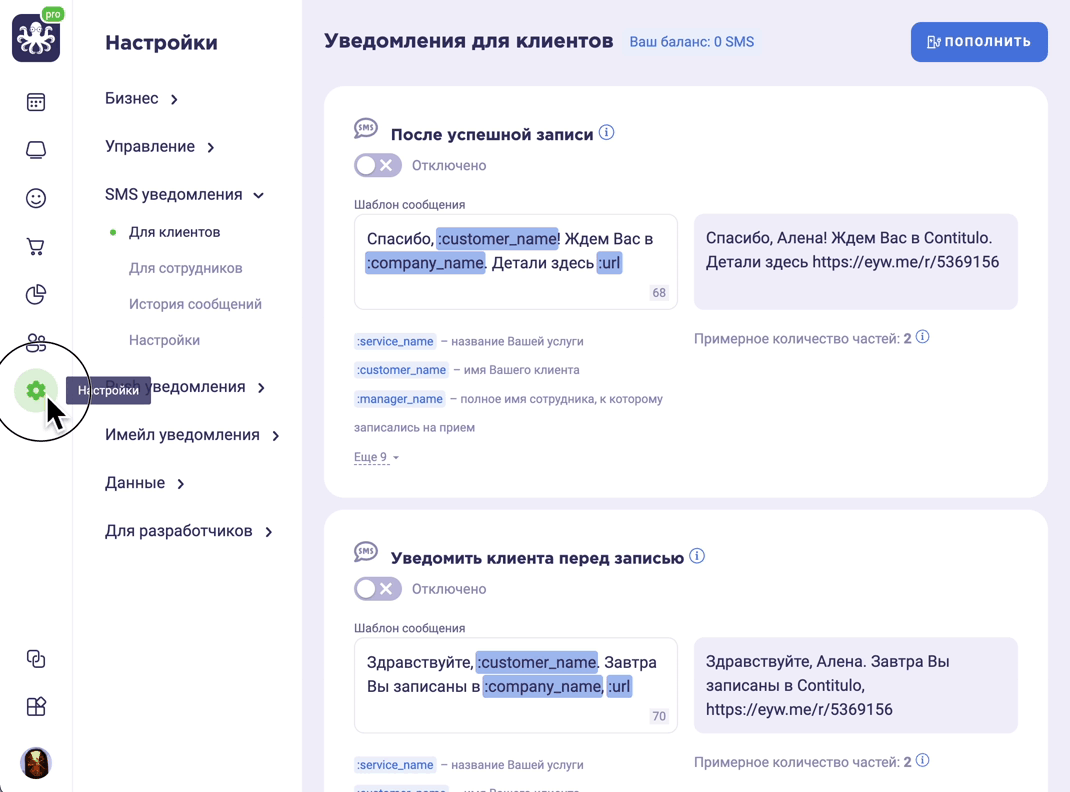
Task: Click SMS bubble icon near Уведомить клиента перед записью
Action: [x=366, y=552]
